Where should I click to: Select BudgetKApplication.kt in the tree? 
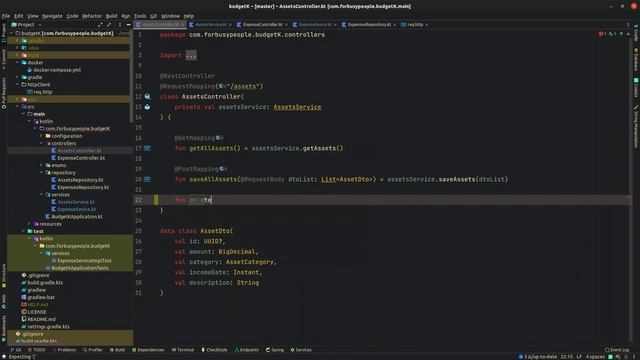(77, 217)
